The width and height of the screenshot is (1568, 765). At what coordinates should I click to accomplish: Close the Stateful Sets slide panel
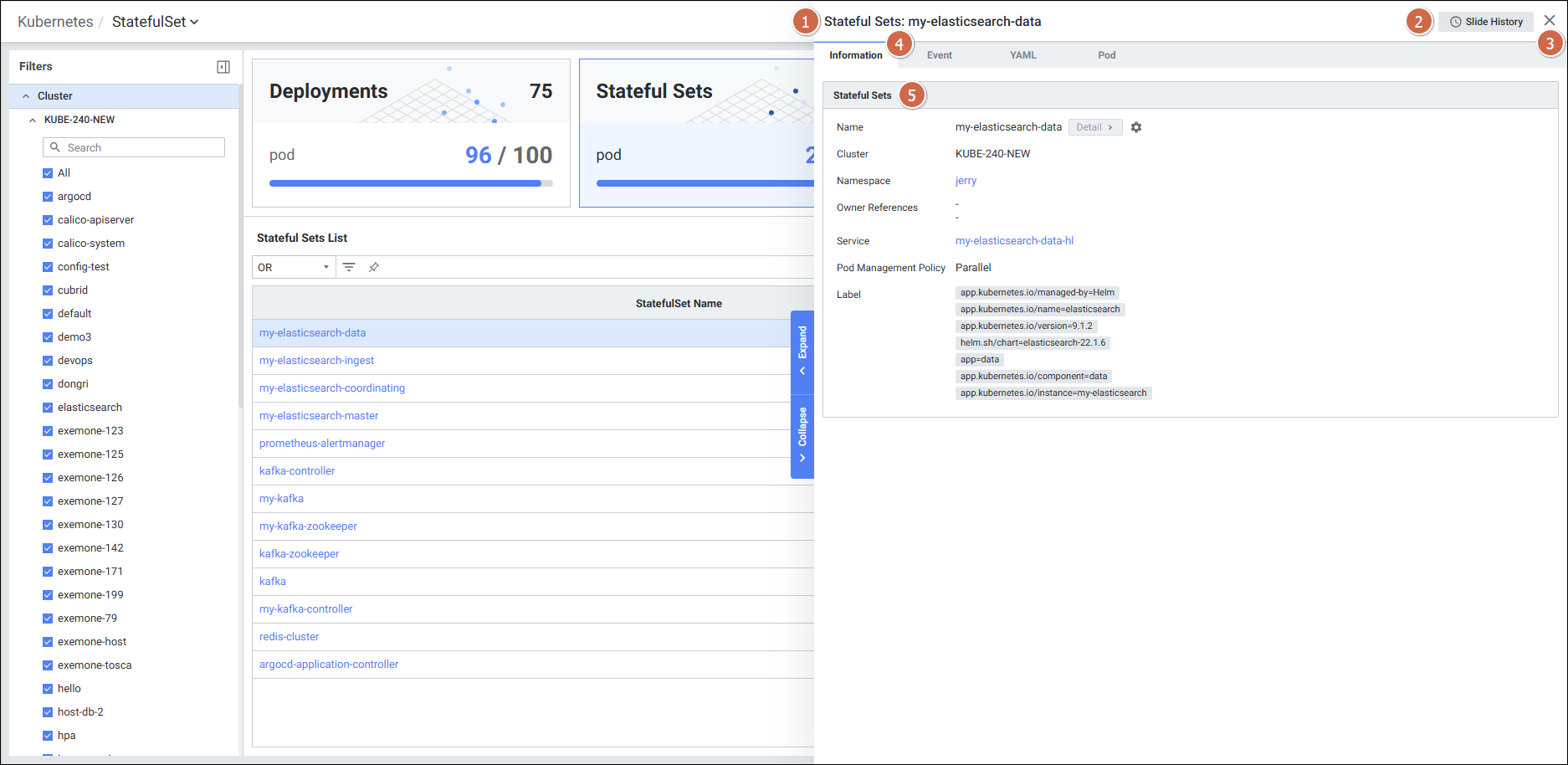coord(1550,21)
